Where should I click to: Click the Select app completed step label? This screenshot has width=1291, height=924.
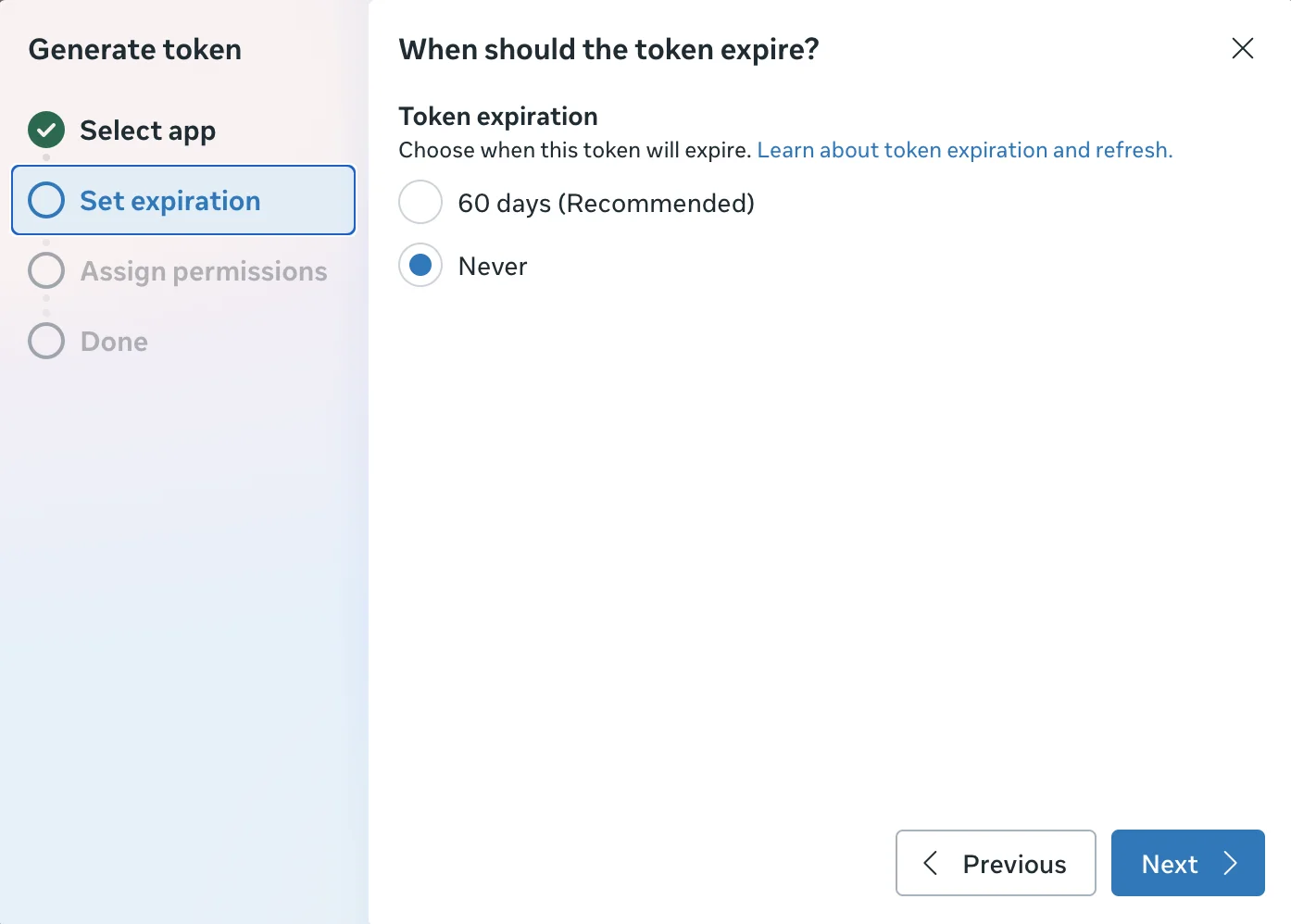pyautogui.click(x=148, y=130)
